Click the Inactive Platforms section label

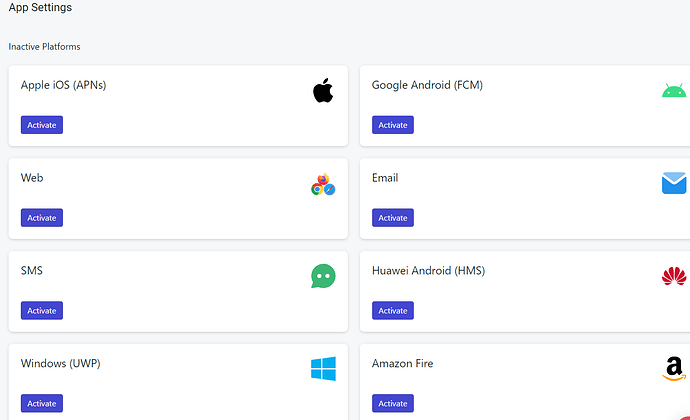[x=44, y=47]
